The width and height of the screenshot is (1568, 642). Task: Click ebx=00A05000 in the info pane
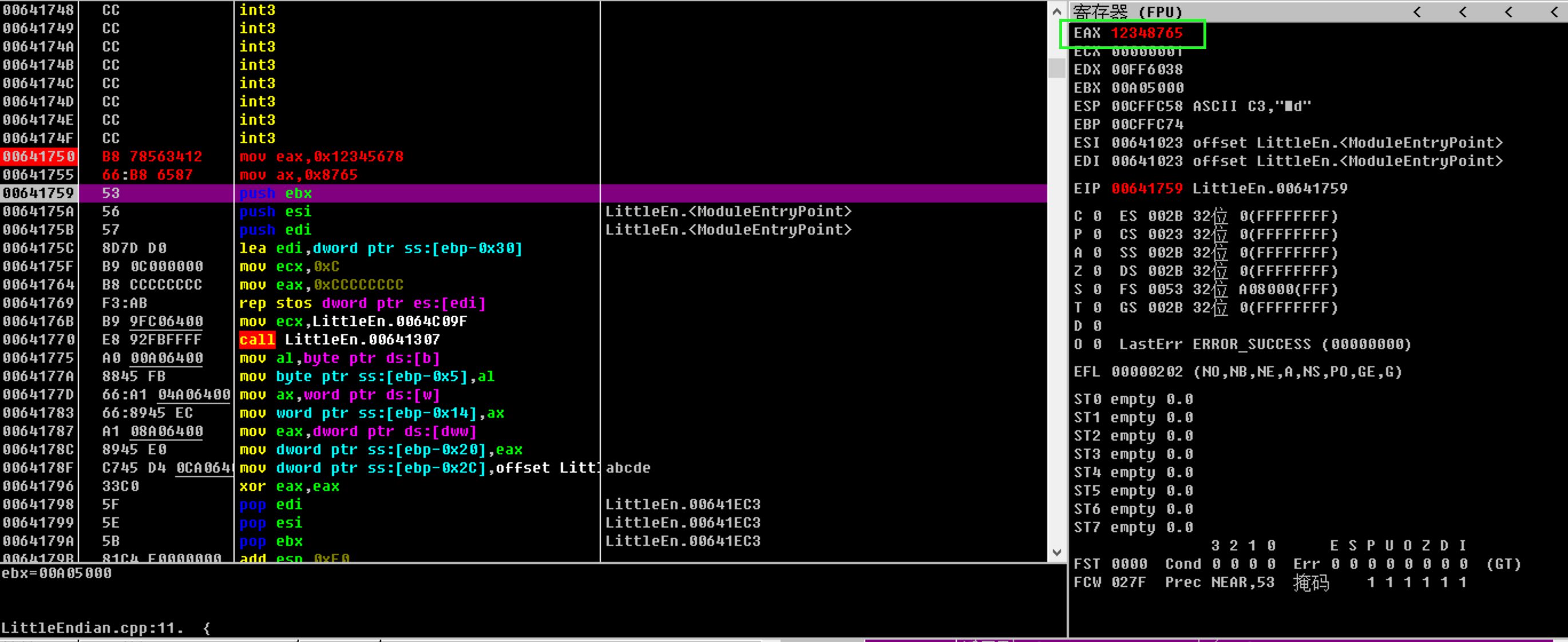tap(57, 573)
